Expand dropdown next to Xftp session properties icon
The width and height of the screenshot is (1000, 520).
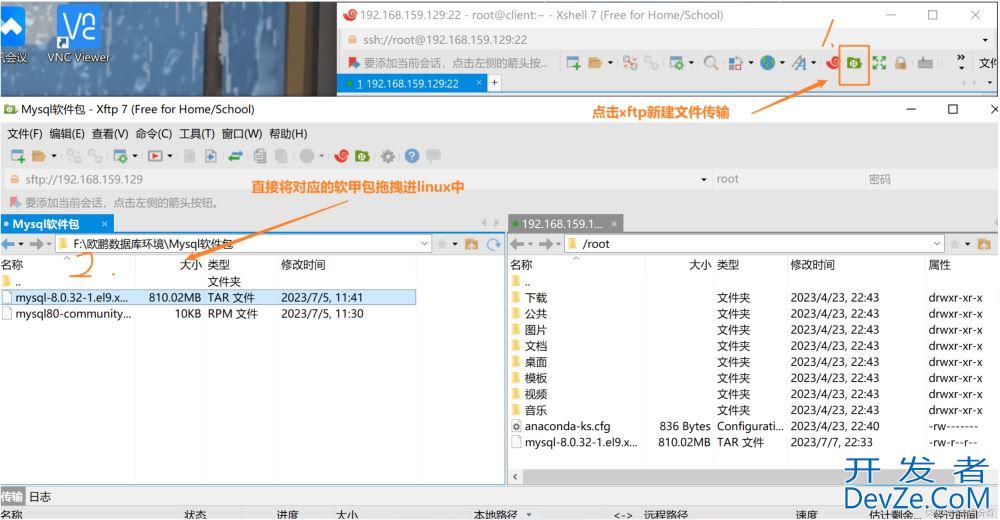point(135,156)
